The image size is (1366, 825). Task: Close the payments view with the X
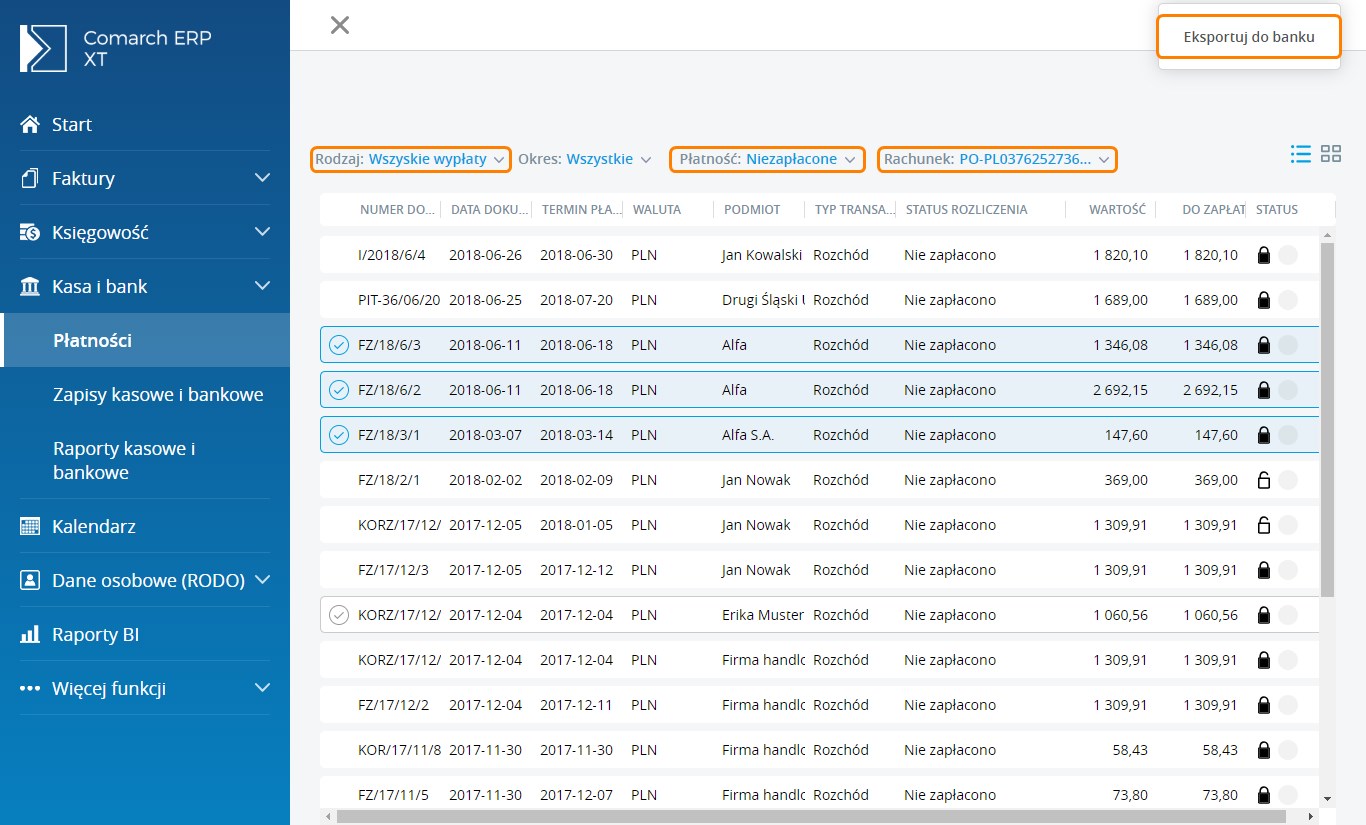340,25
